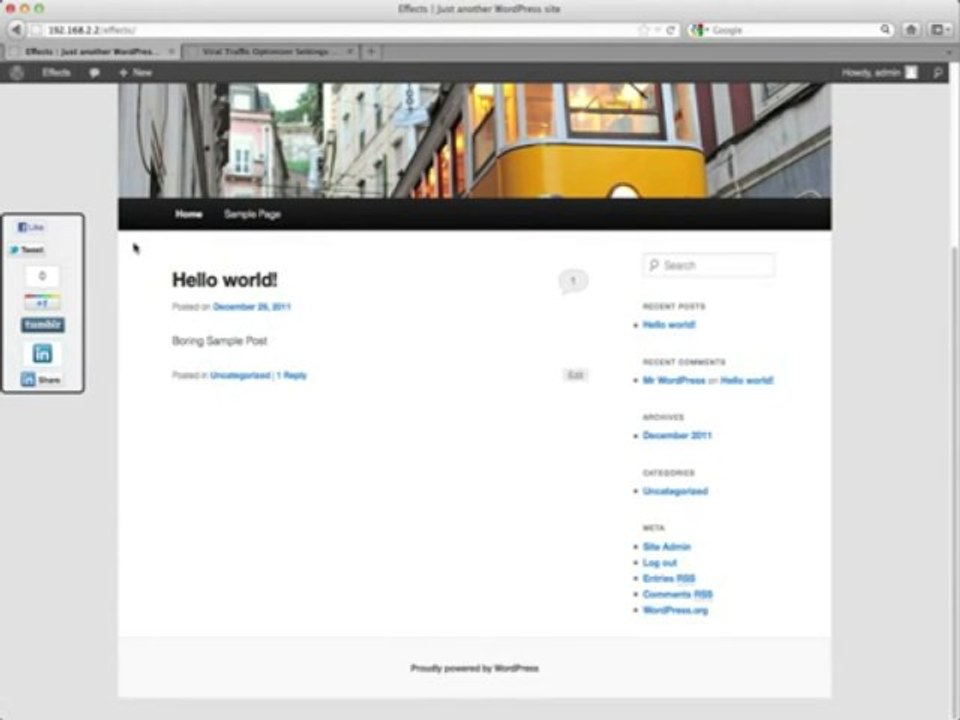Screen dimensions: 960x720
Task: Click the Twitter Tweet button
Action: [x=27, y=250]
